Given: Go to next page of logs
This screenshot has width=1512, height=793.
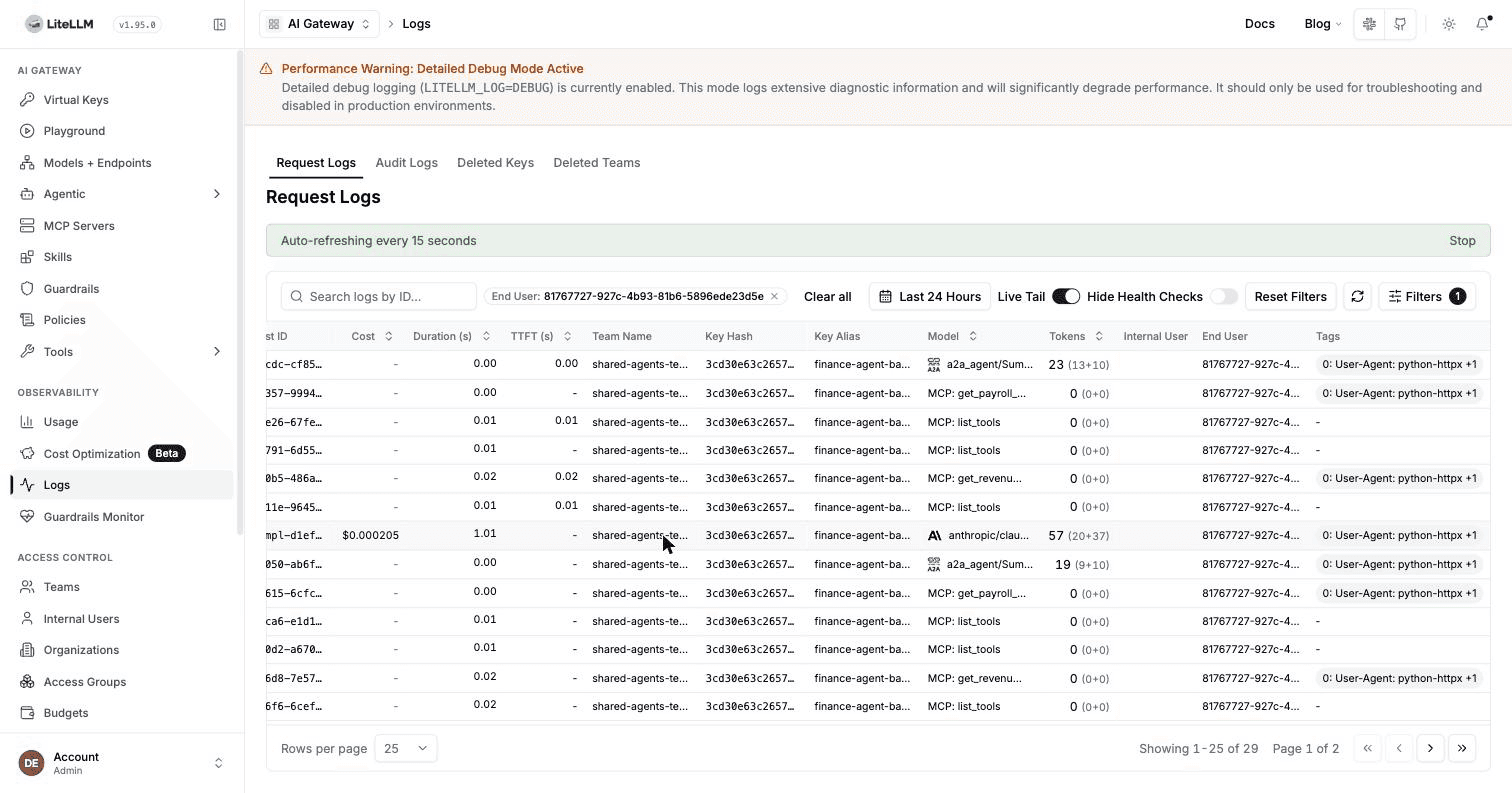Looking at the screenshot, I should tap(1430, 749).
